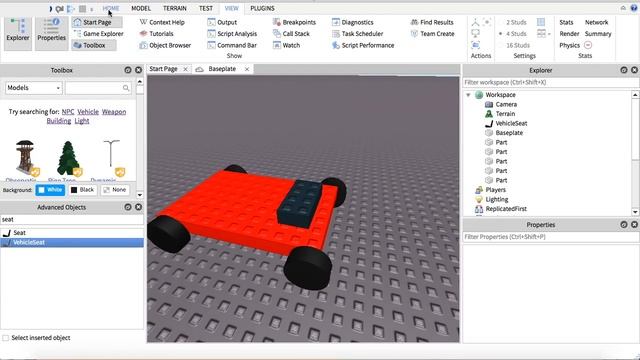The image size is (640, 360).
Task: Toggle the Start Page view
Action: (97, 22)
